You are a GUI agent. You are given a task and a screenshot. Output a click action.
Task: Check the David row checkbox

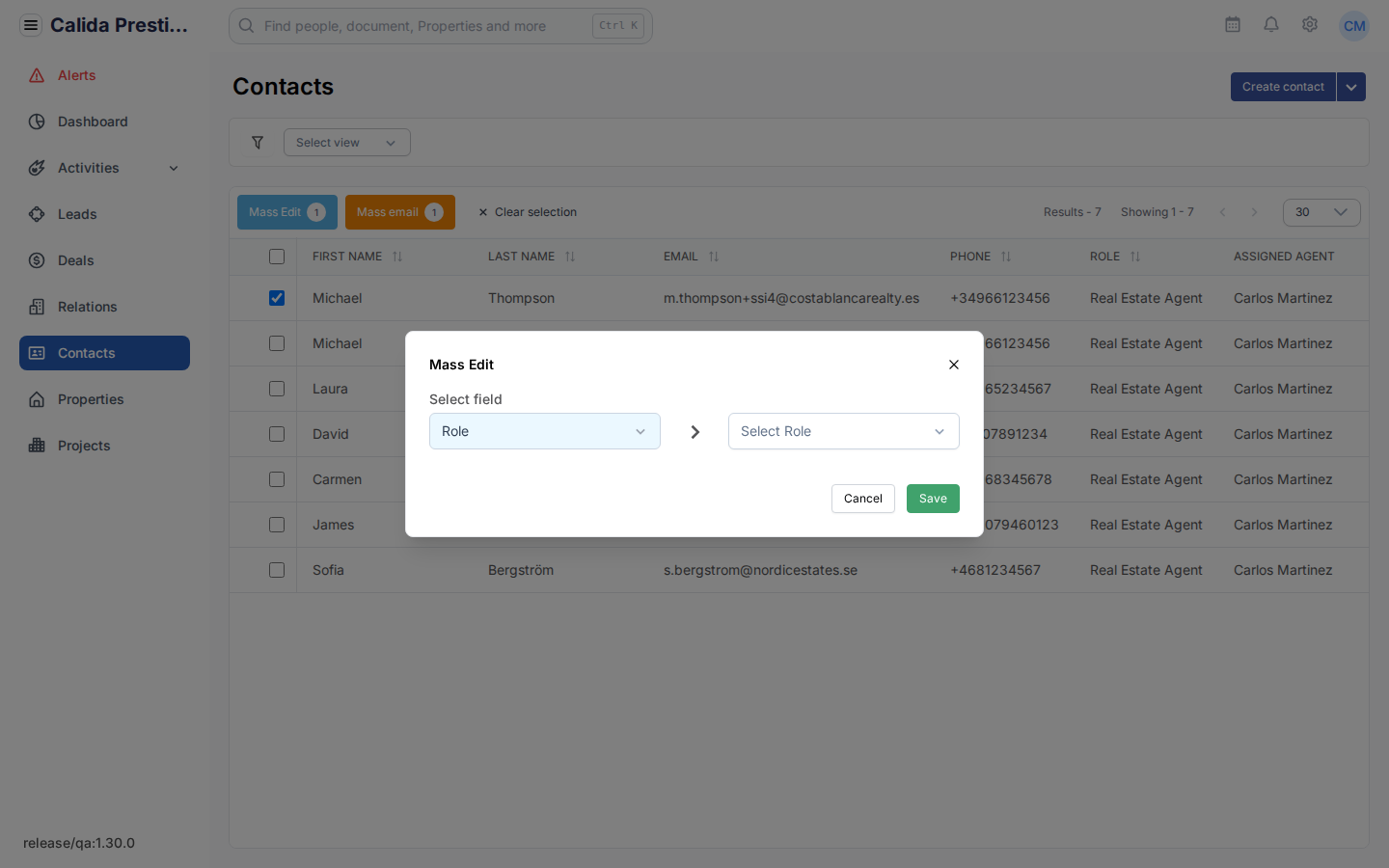tap(277, 434)
